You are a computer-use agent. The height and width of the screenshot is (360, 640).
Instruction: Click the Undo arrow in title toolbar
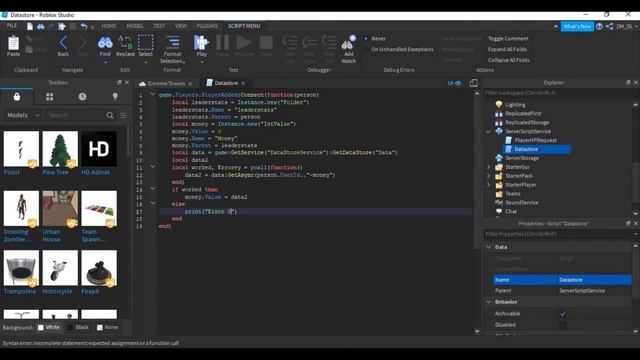coord(83,26)
